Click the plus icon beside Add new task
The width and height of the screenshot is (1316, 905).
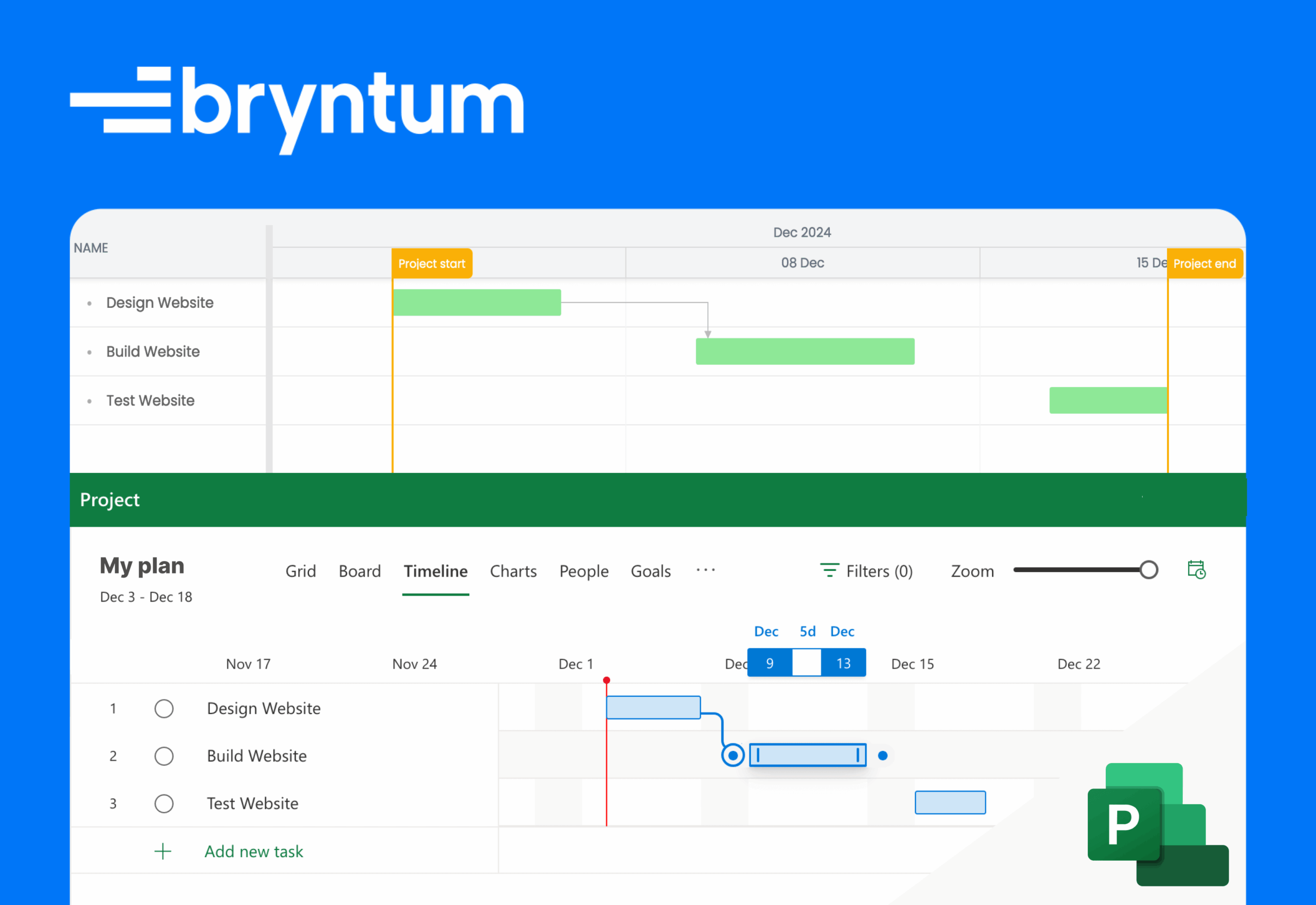pyautogui.click(x=163, y=851)
